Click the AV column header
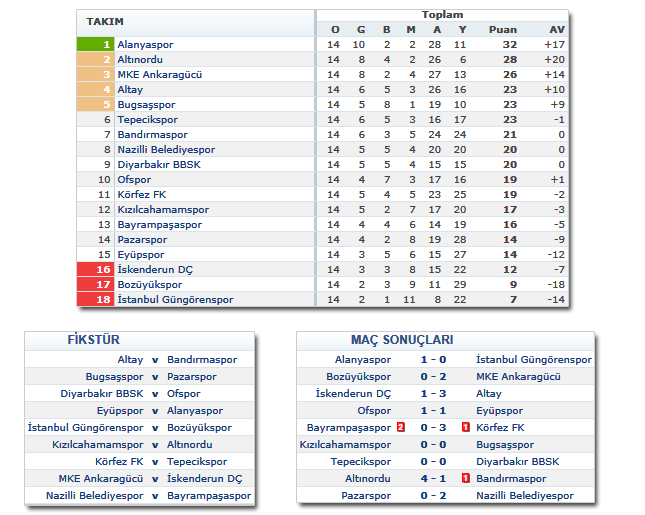The image size is (645, 515). pos(557,30)
